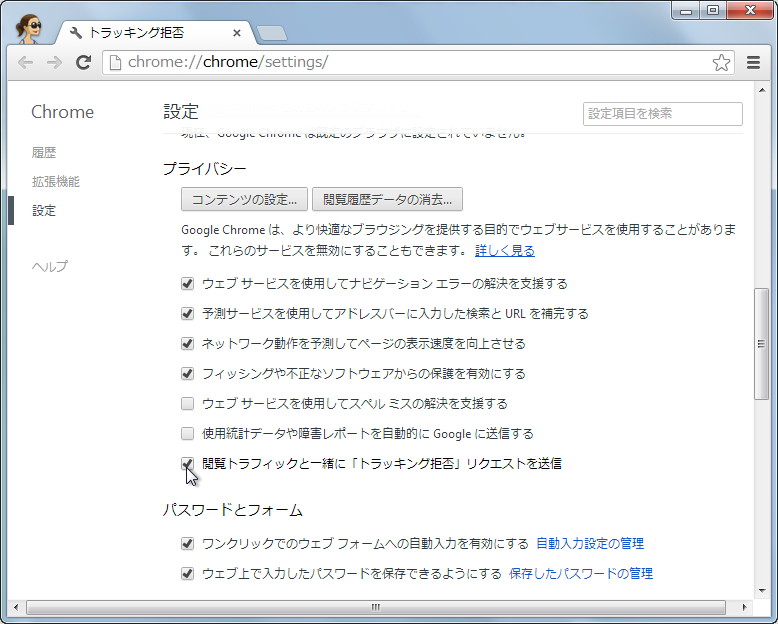The width and height of the screenshot is (778, 624).
Task: Open the 自動入力設定の管理 link
Action: tap(590, 544)
